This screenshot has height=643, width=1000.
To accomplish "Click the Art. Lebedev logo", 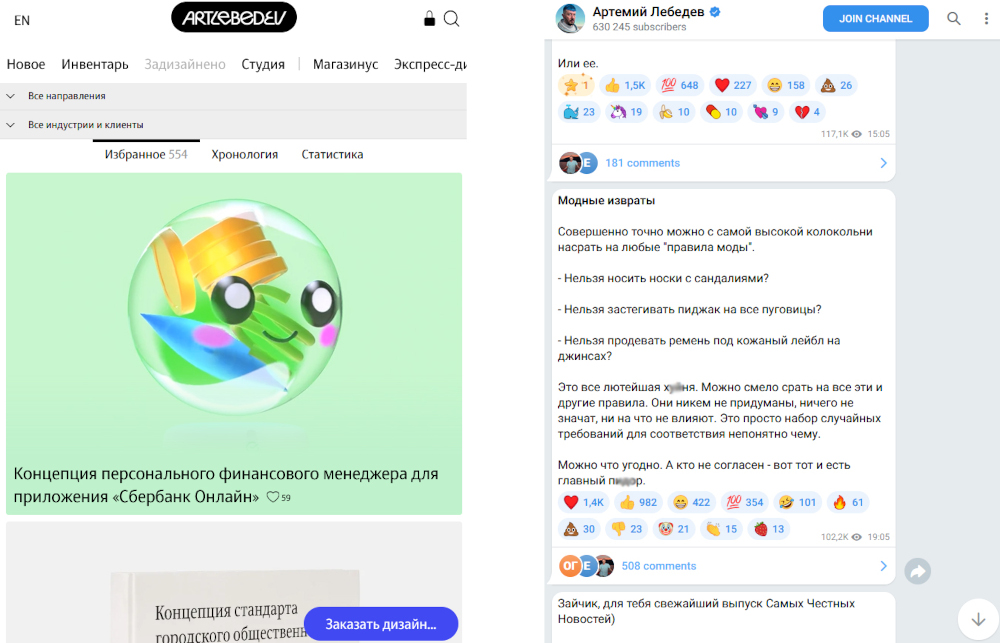I will point(234,17).
